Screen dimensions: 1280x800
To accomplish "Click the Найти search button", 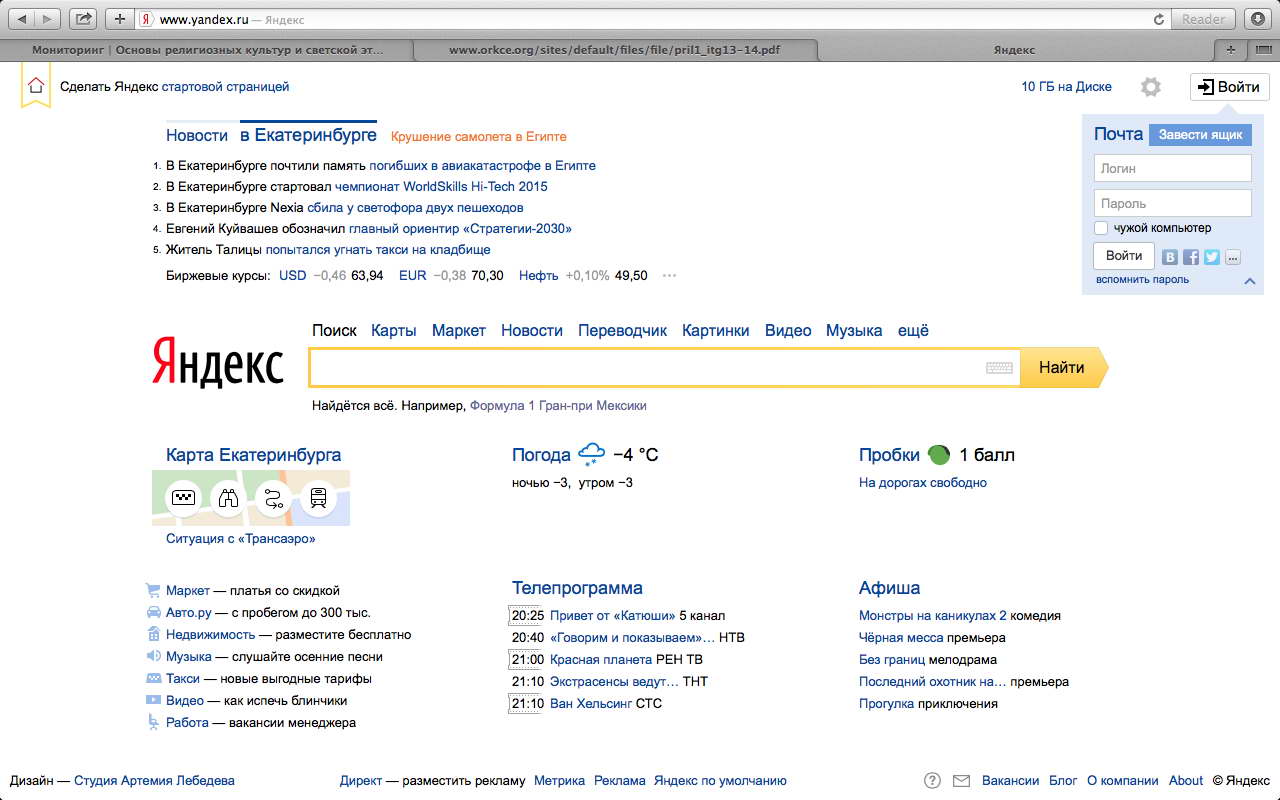I will (x=1062, y=367).
